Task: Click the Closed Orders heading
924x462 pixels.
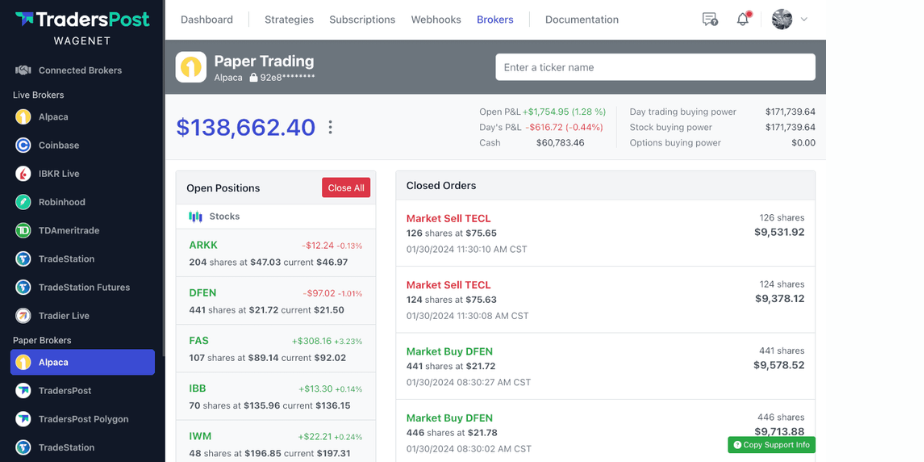Action: coord(441,186)
